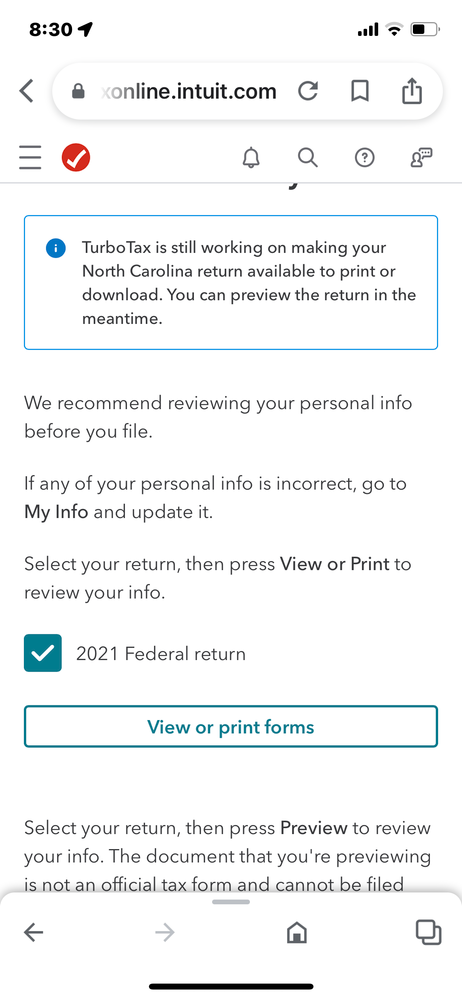Uncheck 2021 Federal return checkbox

43,653
